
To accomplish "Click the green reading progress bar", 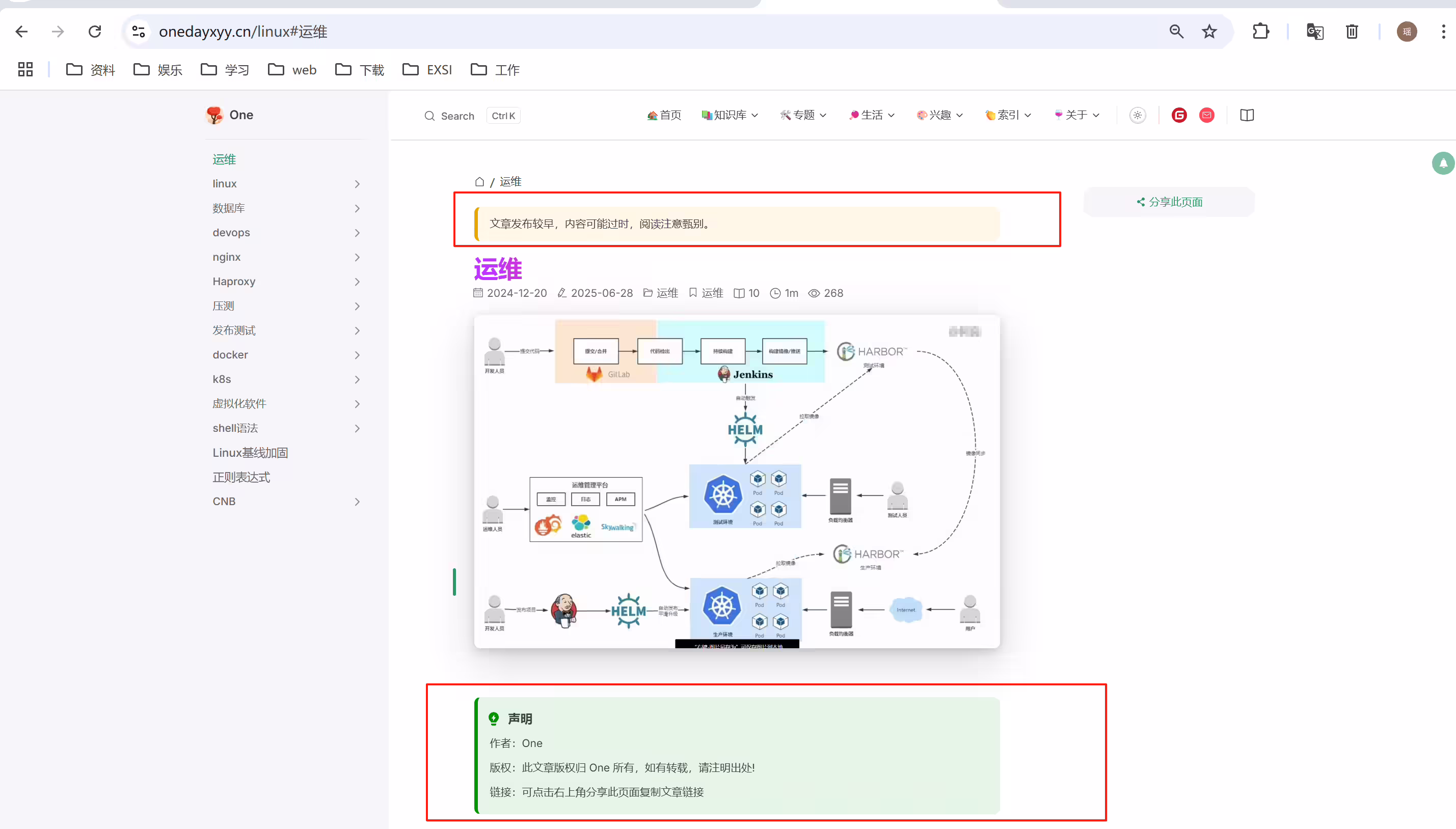I will (x=454, y=582).
